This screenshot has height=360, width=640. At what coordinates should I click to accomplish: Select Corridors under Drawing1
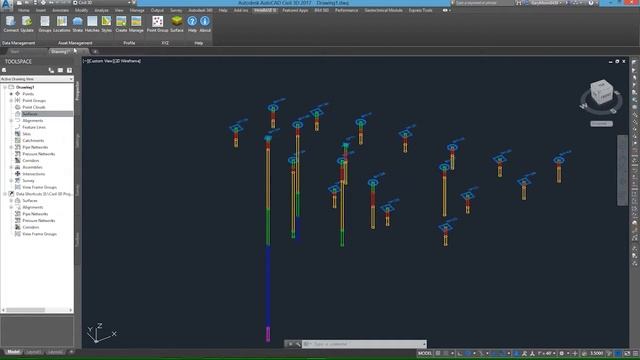coord(31,160)
